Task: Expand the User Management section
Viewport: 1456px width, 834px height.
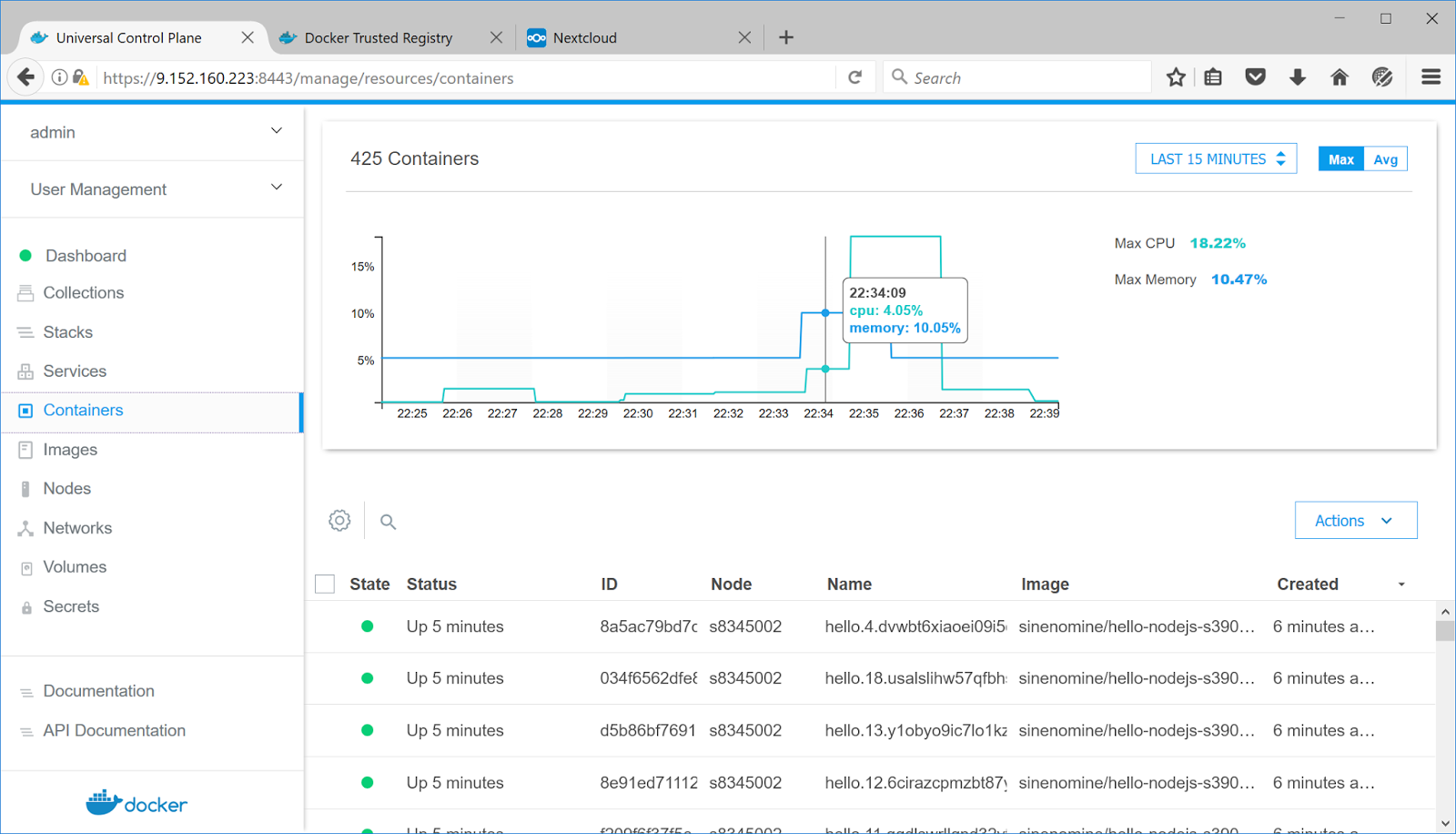Action: pyautogui.click(x=153, y=189)
